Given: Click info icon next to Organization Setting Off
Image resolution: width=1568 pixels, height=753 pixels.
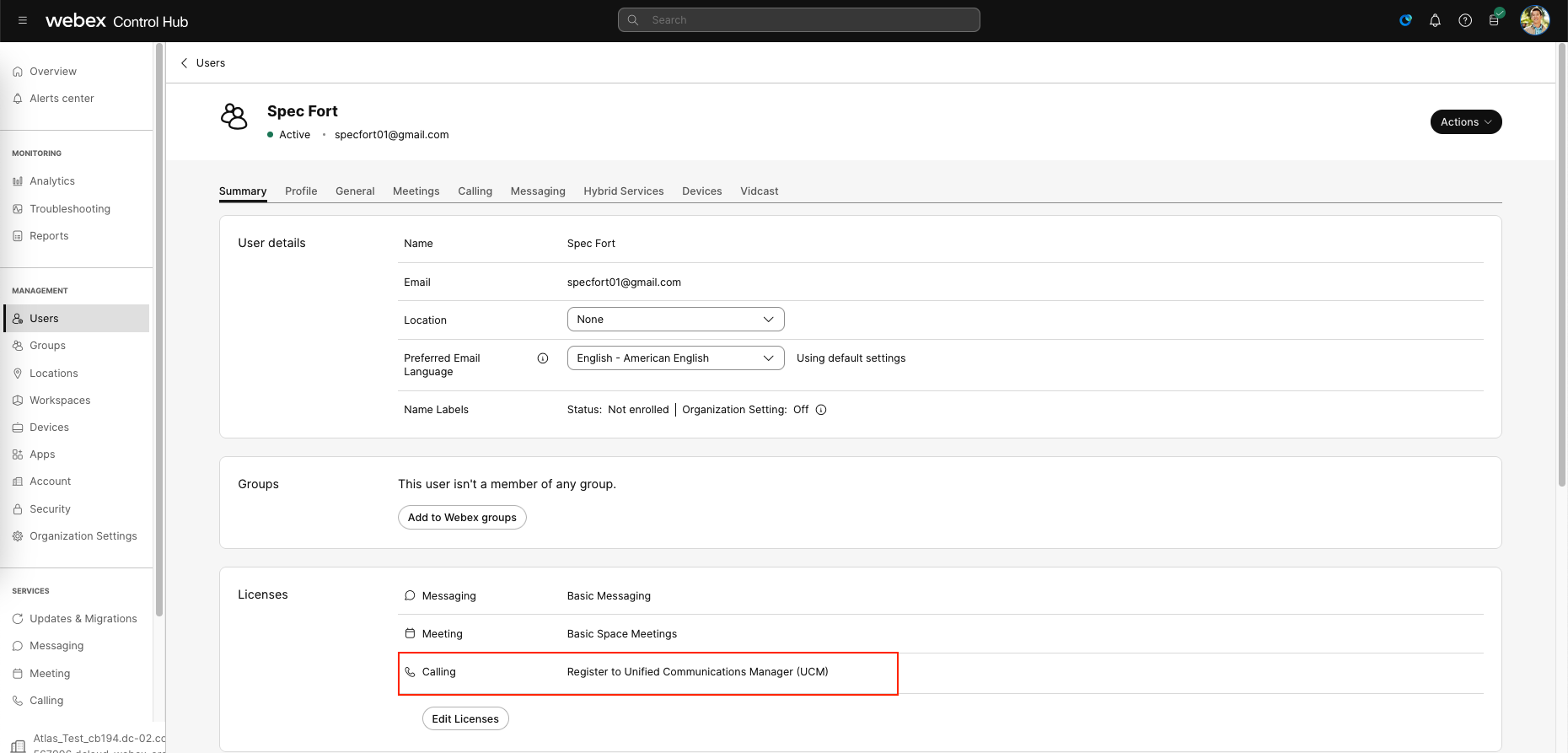Looking at the screenshot, I should point(821,410).
